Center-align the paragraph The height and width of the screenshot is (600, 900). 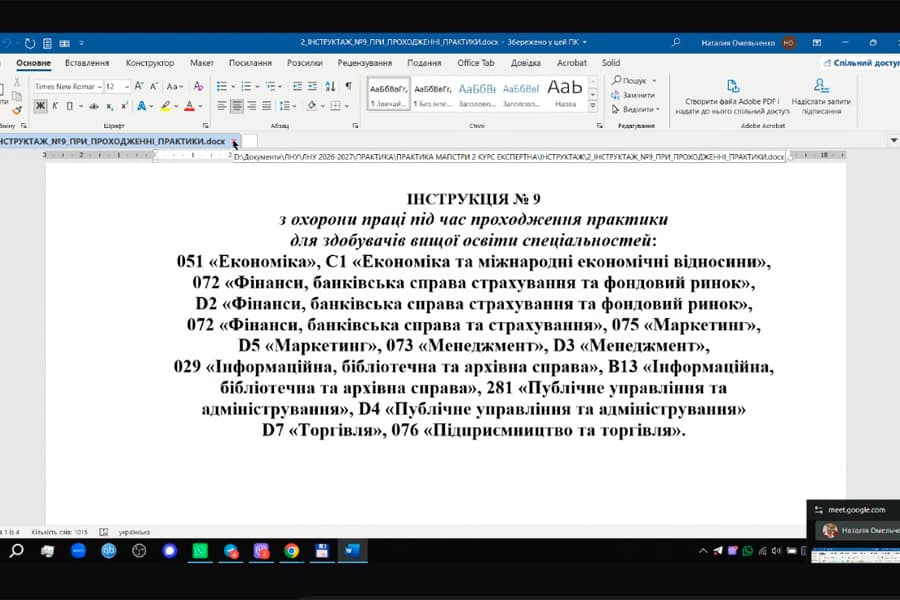[x=236, y=106]
